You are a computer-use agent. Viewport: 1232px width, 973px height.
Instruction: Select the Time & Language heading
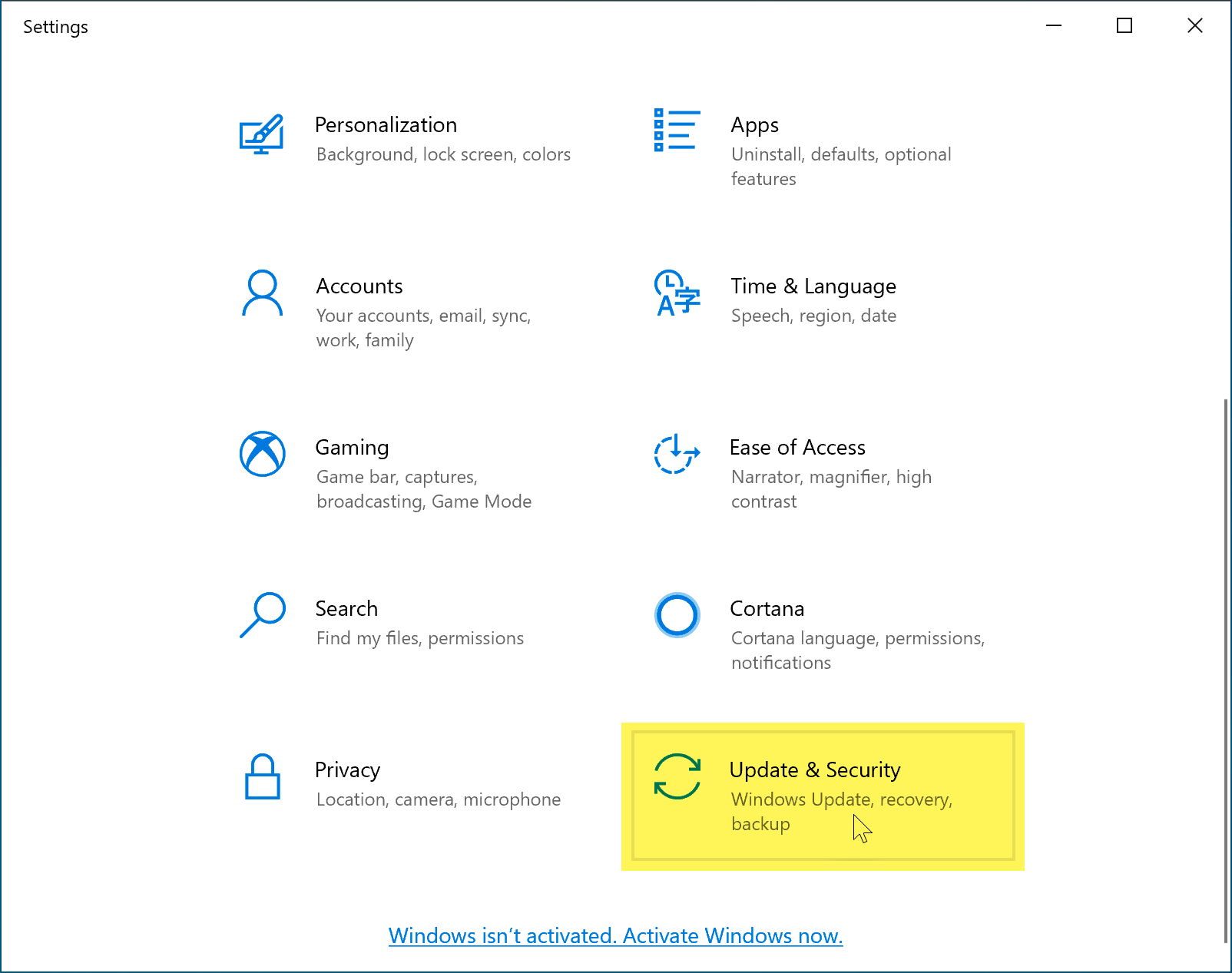813,286
